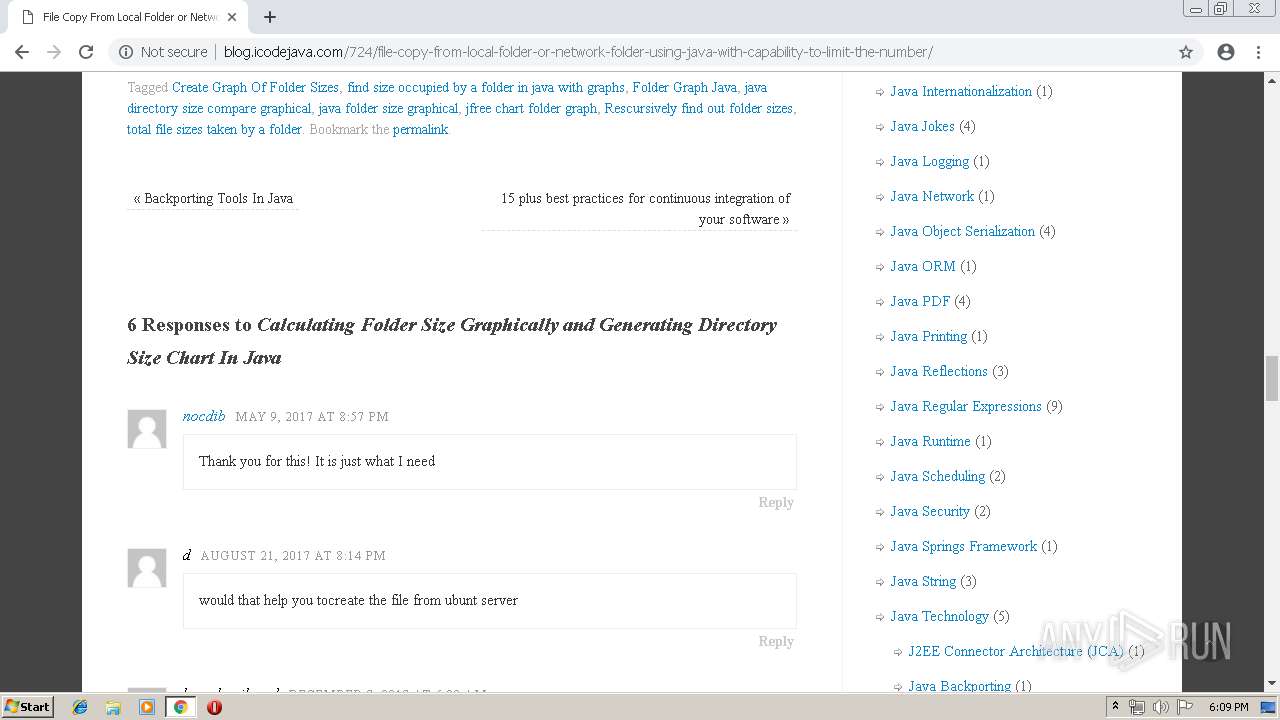Open the Java Reflections category
This screenshot has height=720, width=1280.
[x=939, y=371]
